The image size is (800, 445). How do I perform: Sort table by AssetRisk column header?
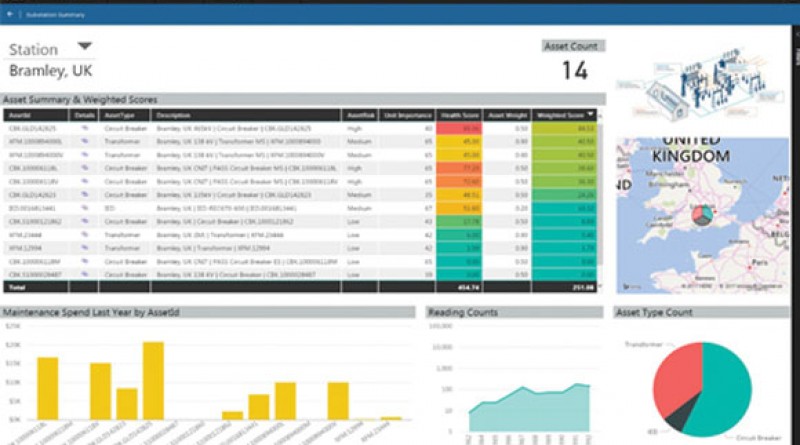[x=360, y=115]
